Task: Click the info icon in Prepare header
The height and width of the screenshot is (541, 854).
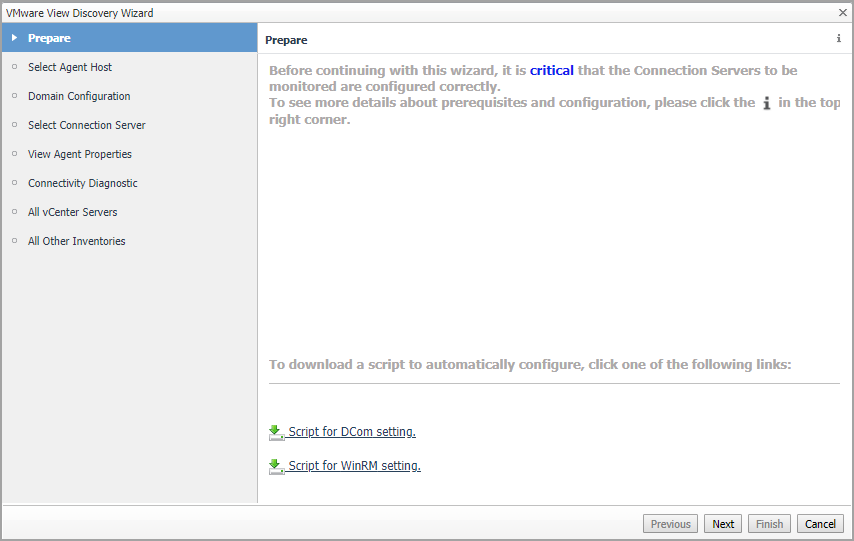Action: (838, 39)
